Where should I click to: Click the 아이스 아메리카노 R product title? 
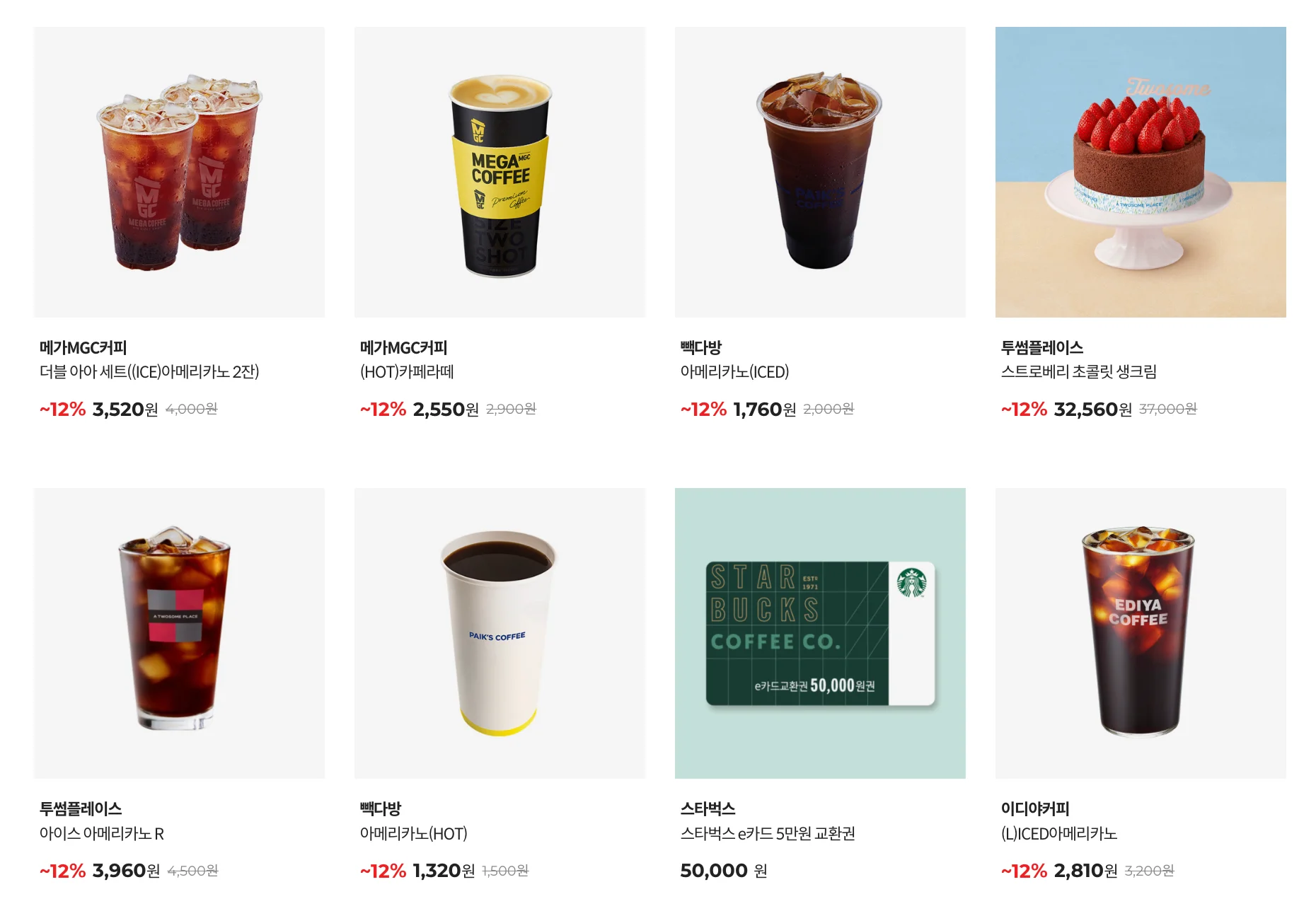point(102,833)
